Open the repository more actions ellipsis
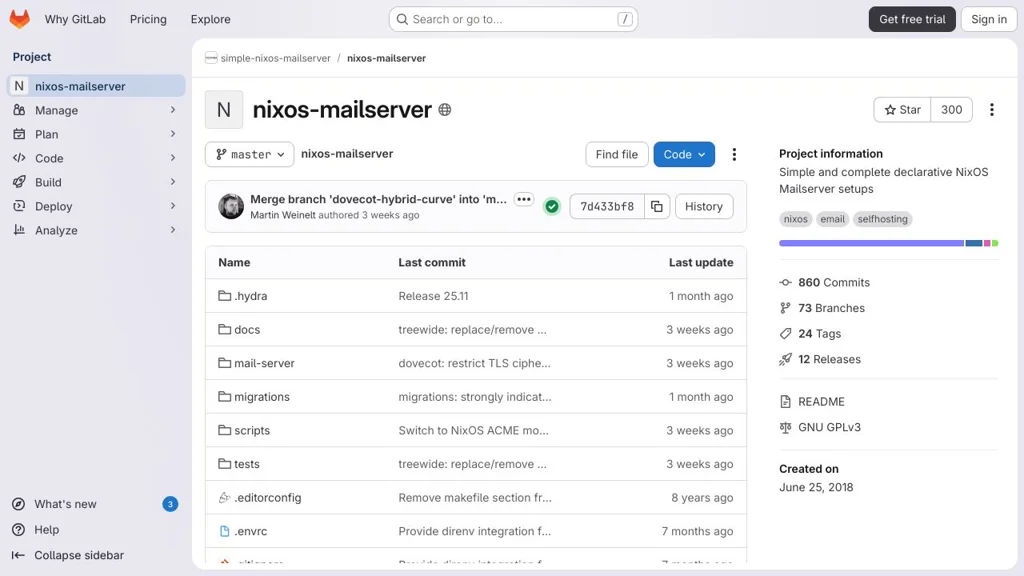 point(734,154)
